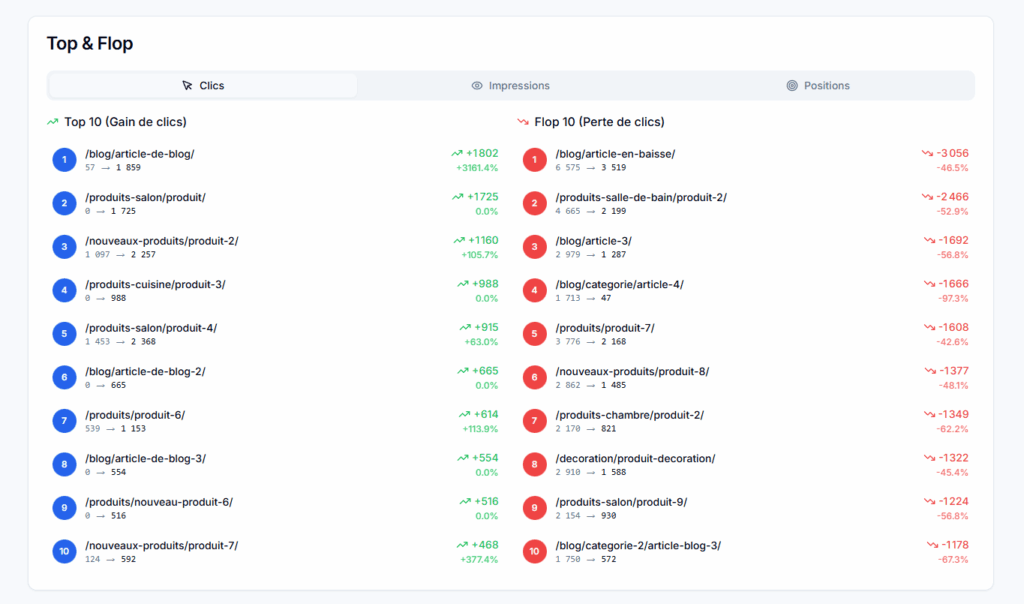Select the Positions tab
The height and width of the screenshot is (604, 1024).
(x=818, y=86)
